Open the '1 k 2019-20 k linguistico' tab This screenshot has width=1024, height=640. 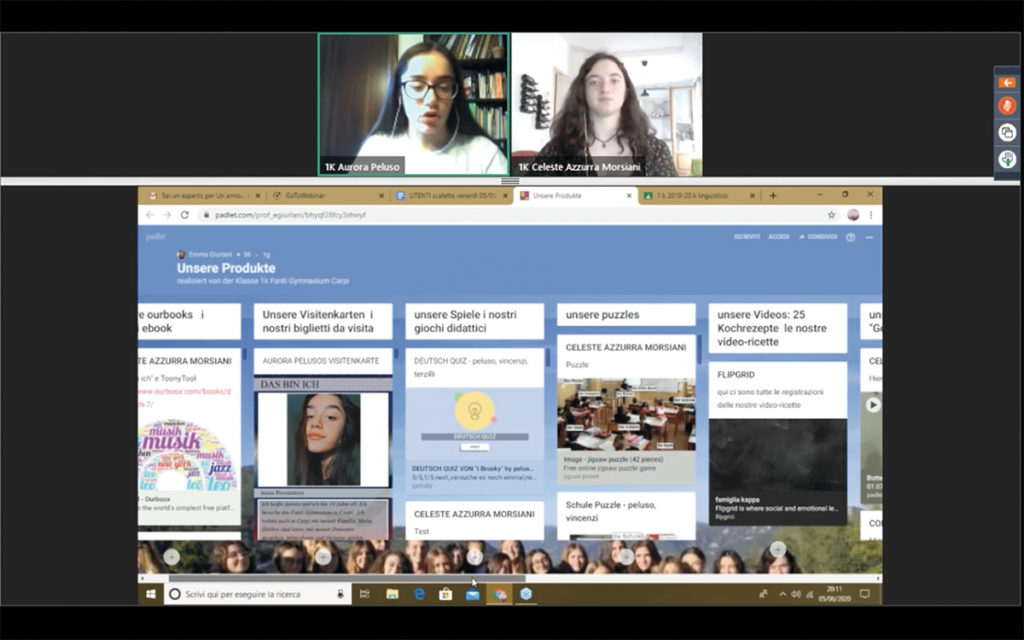[697, 195]
